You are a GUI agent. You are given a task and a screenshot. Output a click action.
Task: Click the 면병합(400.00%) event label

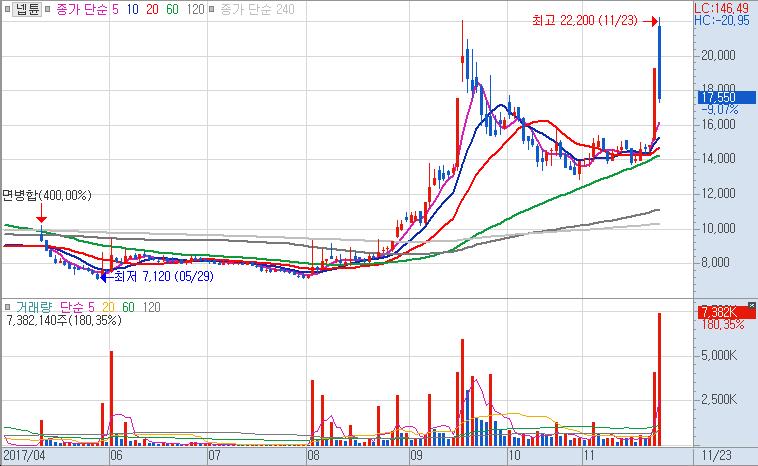(46, 195)
